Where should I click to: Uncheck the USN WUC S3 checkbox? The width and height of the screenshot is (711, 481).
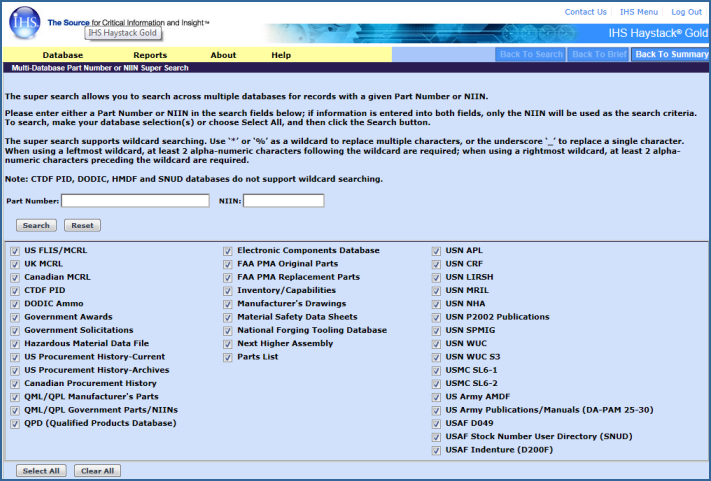click(x=436, y=357)
